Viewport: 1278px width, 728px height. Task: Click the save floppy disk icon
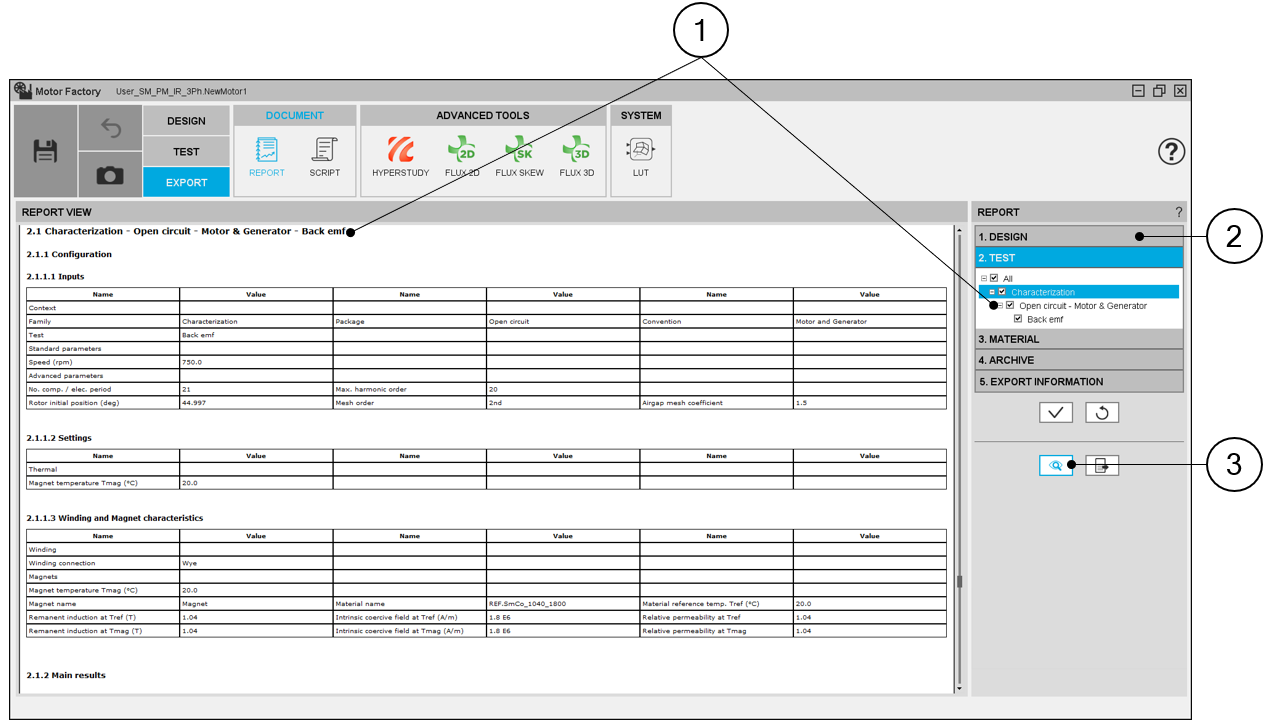[45, 151]
